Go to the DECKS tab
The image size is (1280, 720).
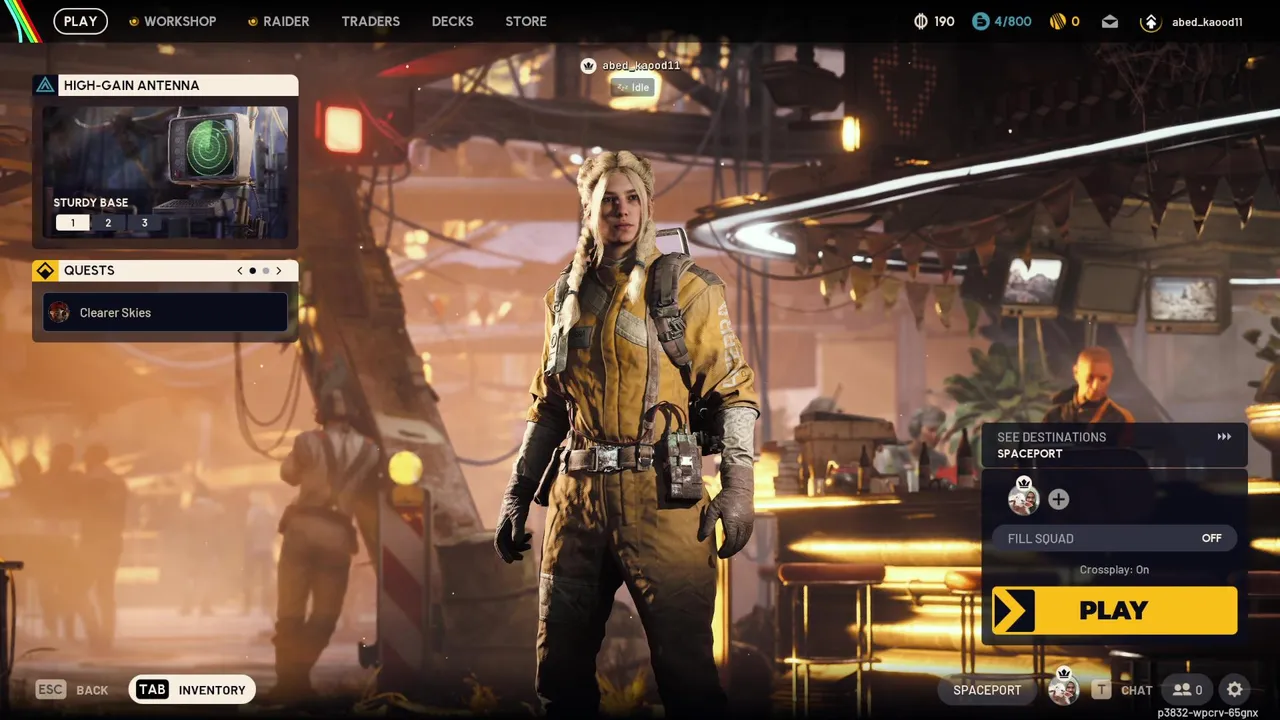tap(452, 21)
